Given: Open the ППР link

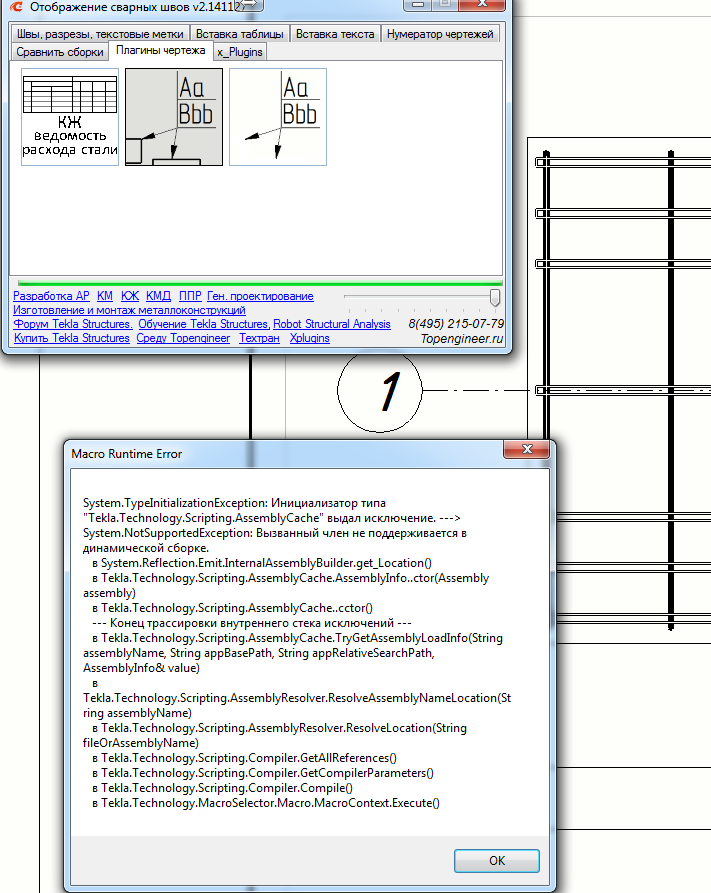Looking at the screenshot, I should [190, 296].
